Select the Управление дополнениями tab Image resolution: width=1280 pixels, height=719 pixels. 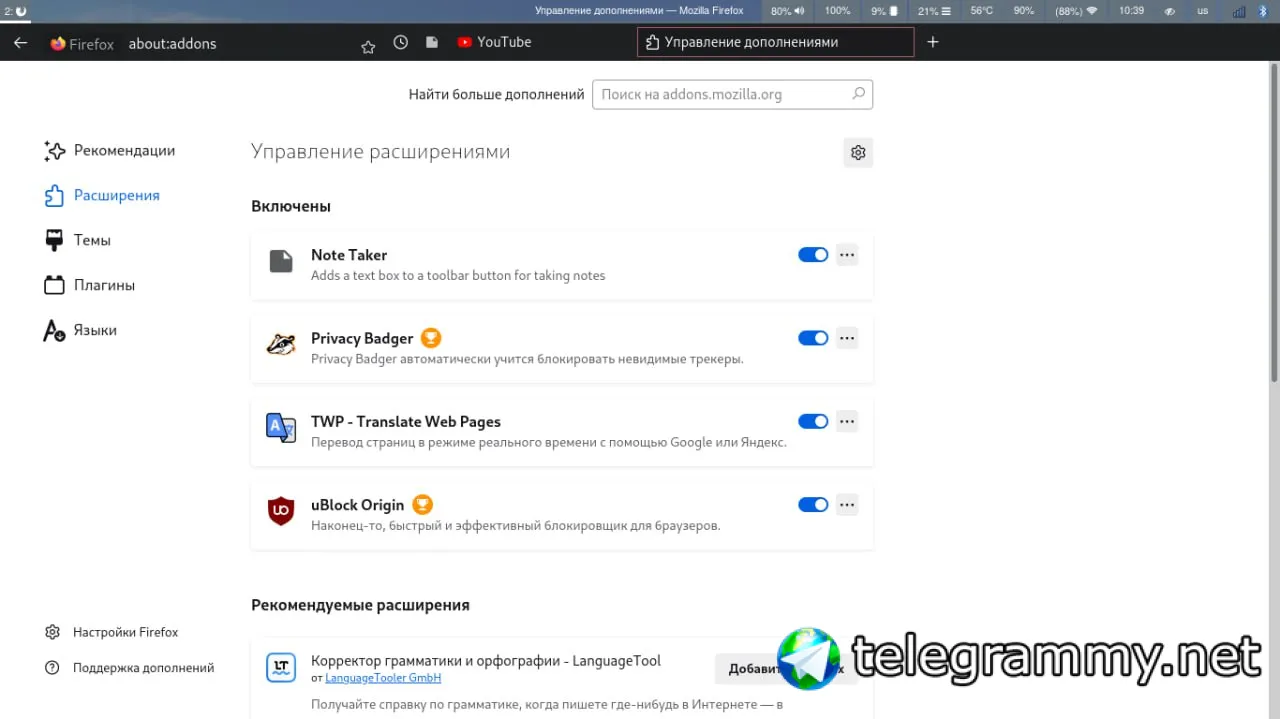coord(775,42)
